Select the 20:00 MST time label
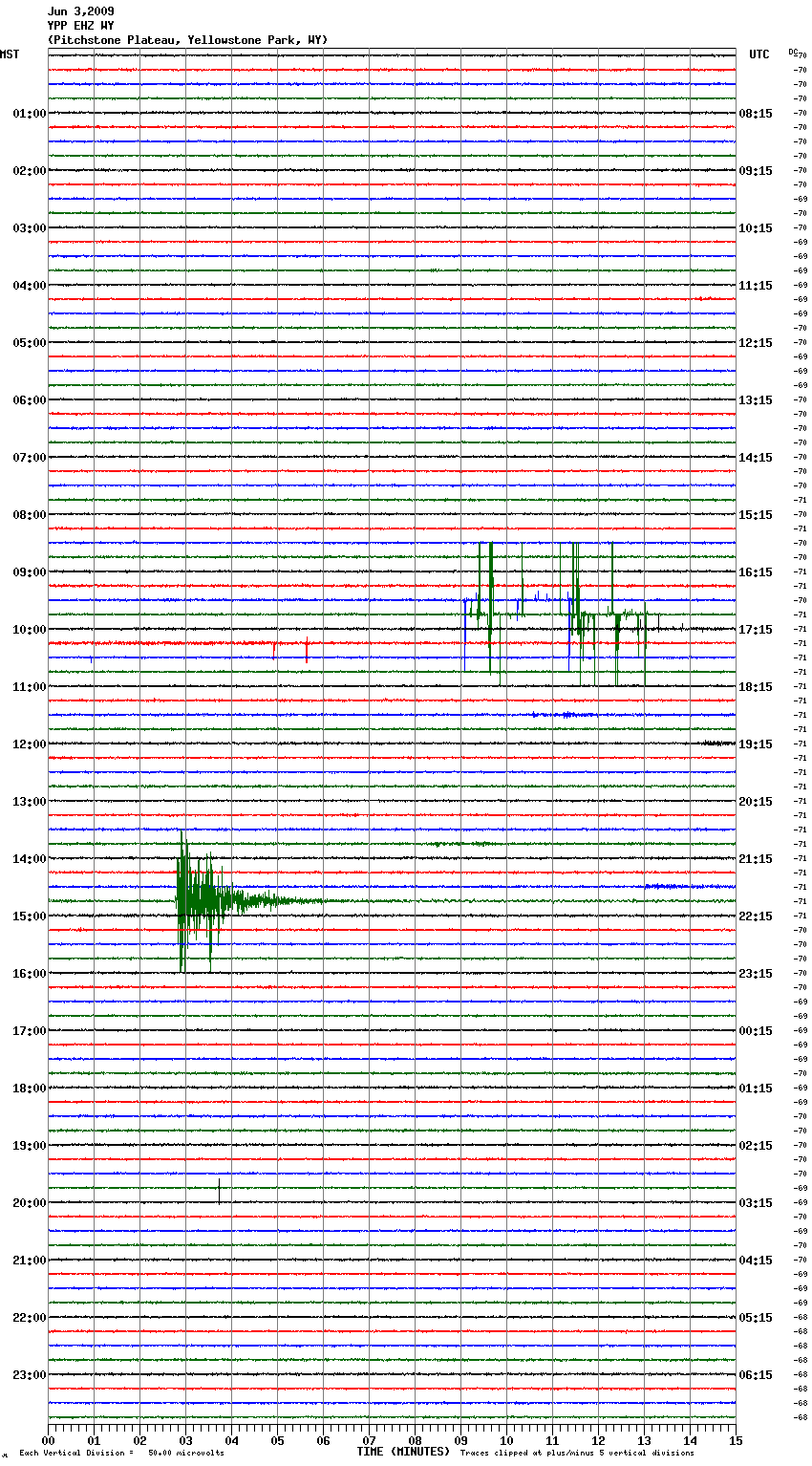 pos(29,1203)
